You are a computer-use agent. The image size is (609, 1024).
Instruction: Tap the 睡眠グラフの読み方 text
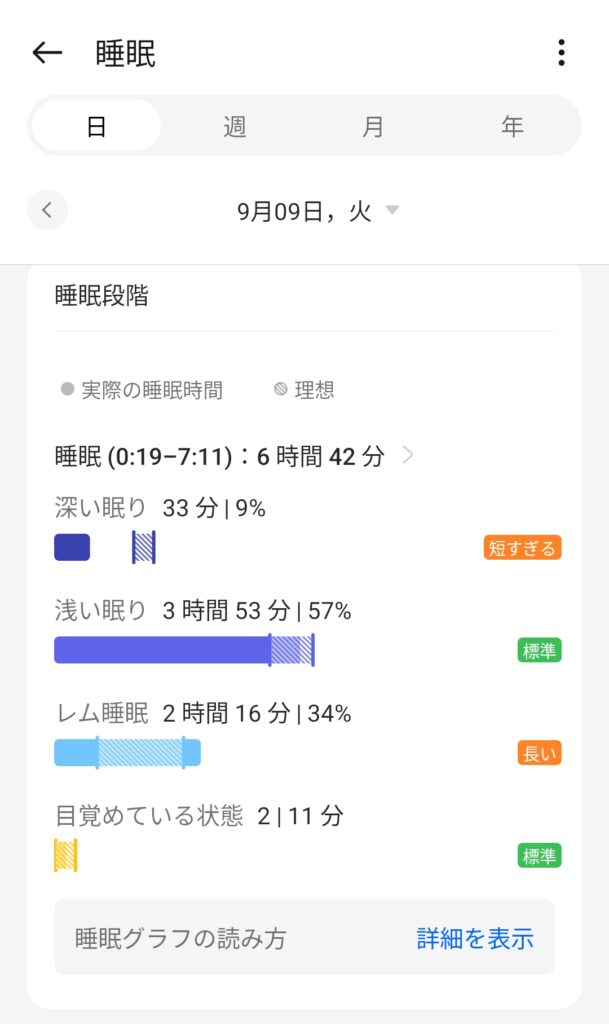coord(181,938)
